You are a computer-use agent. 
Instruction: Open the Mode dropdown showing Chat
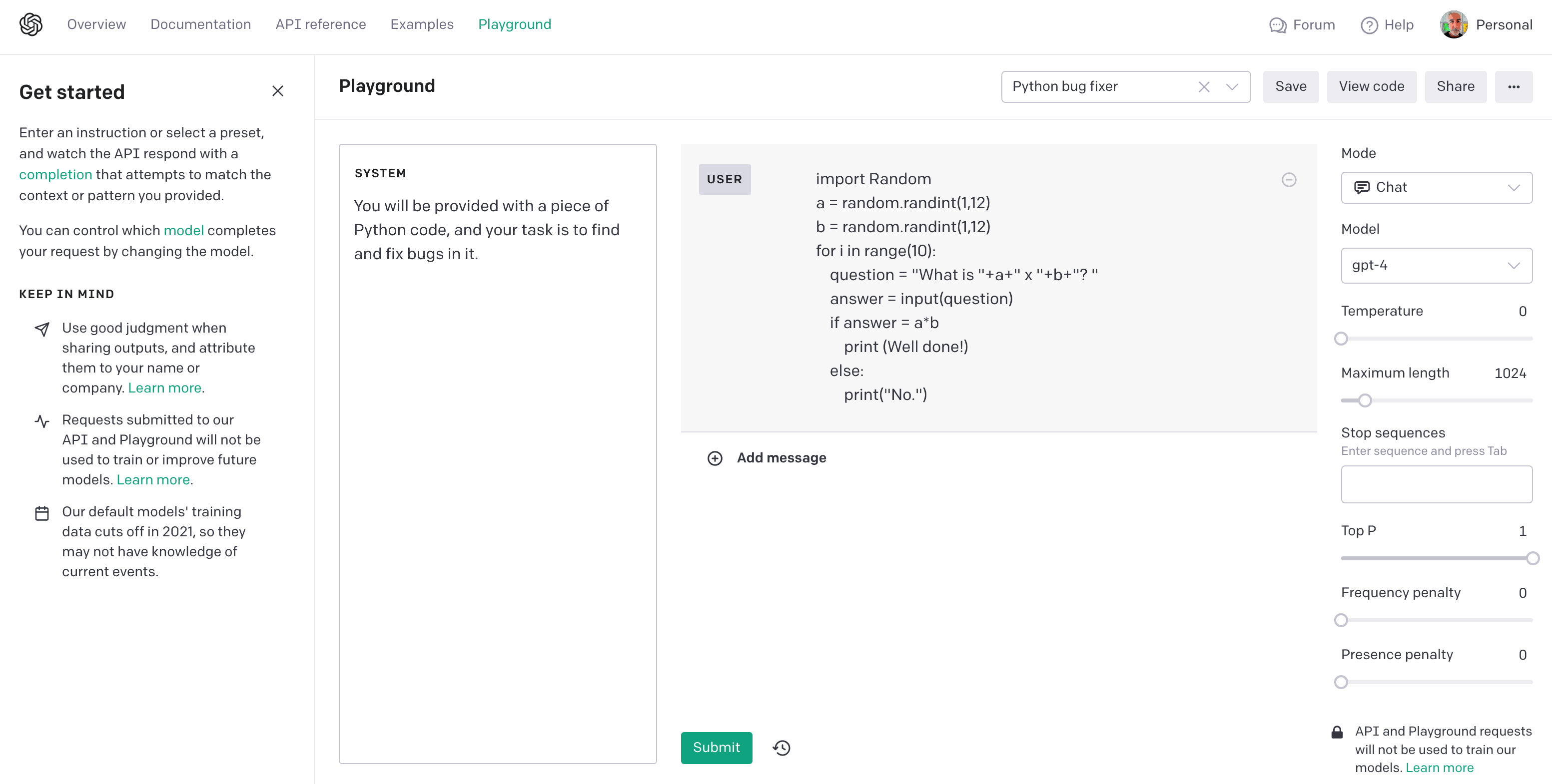1436,188
